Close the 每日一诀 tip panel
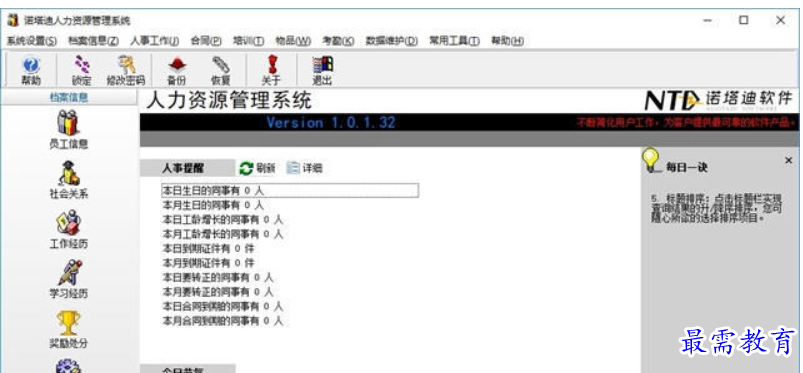 coord(788,161)
